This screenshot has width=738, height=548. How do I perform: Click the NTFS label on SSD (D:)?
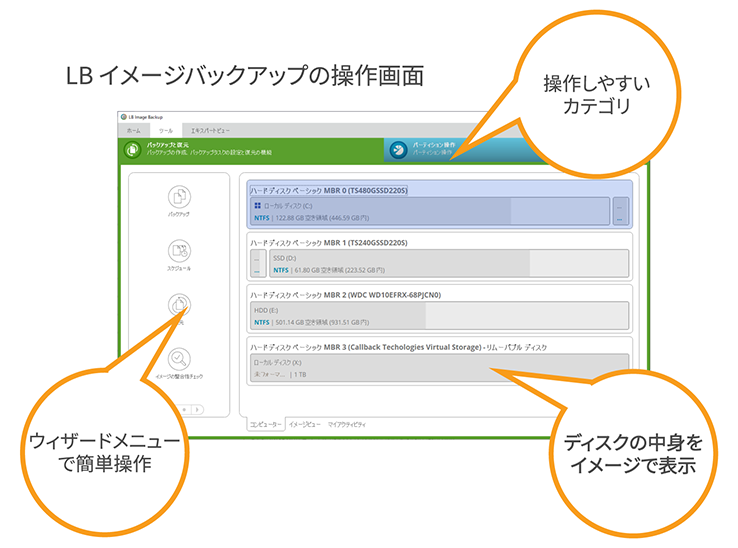click(x=281, y=270)
